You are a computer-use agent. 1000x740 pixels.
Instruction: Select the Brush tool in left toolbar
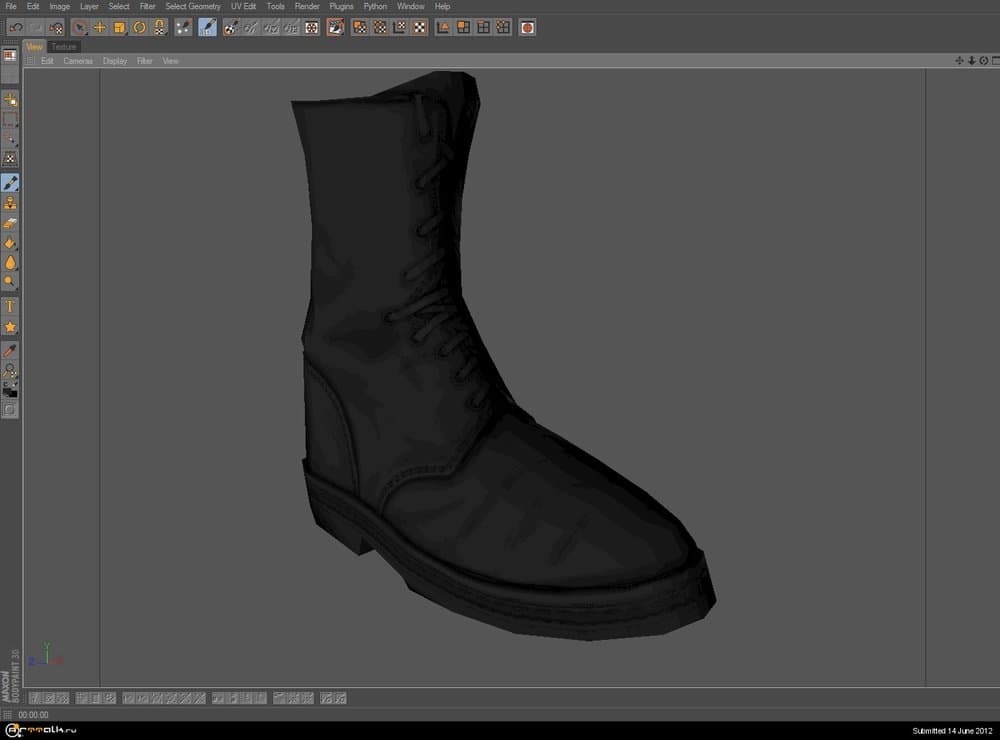pos(10,183)
